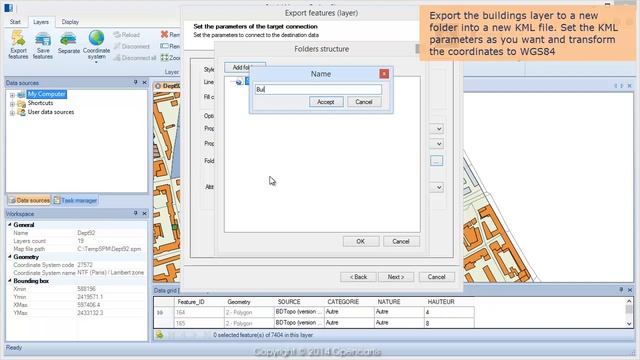Click the Export features ribbon icon

tap(18, 45)
